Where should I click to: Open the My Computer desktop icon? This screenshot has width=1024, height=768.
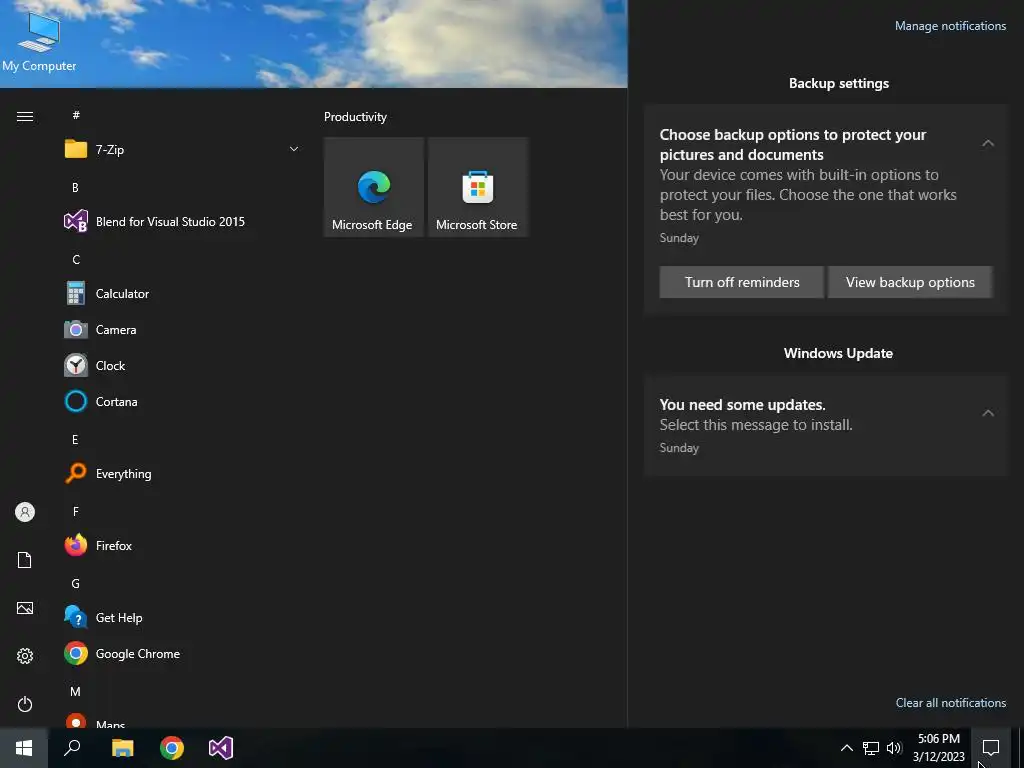(x=39, y=42)
